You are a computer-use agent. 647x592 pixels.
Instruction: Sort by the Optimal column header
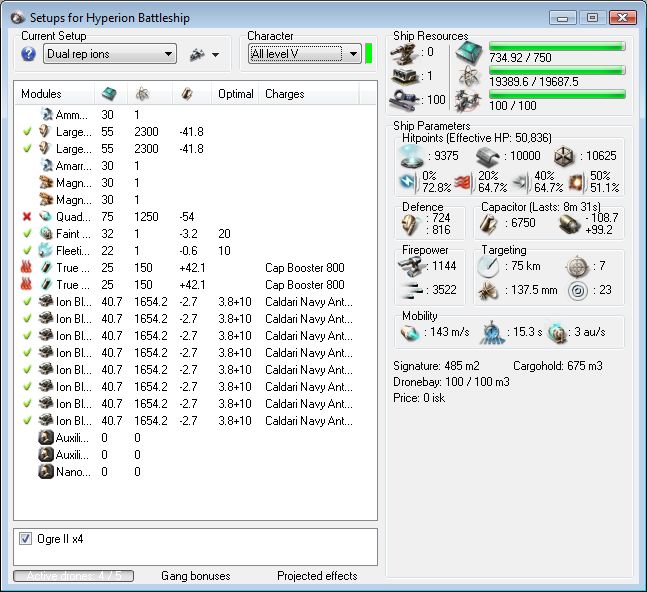pos(236,94)
